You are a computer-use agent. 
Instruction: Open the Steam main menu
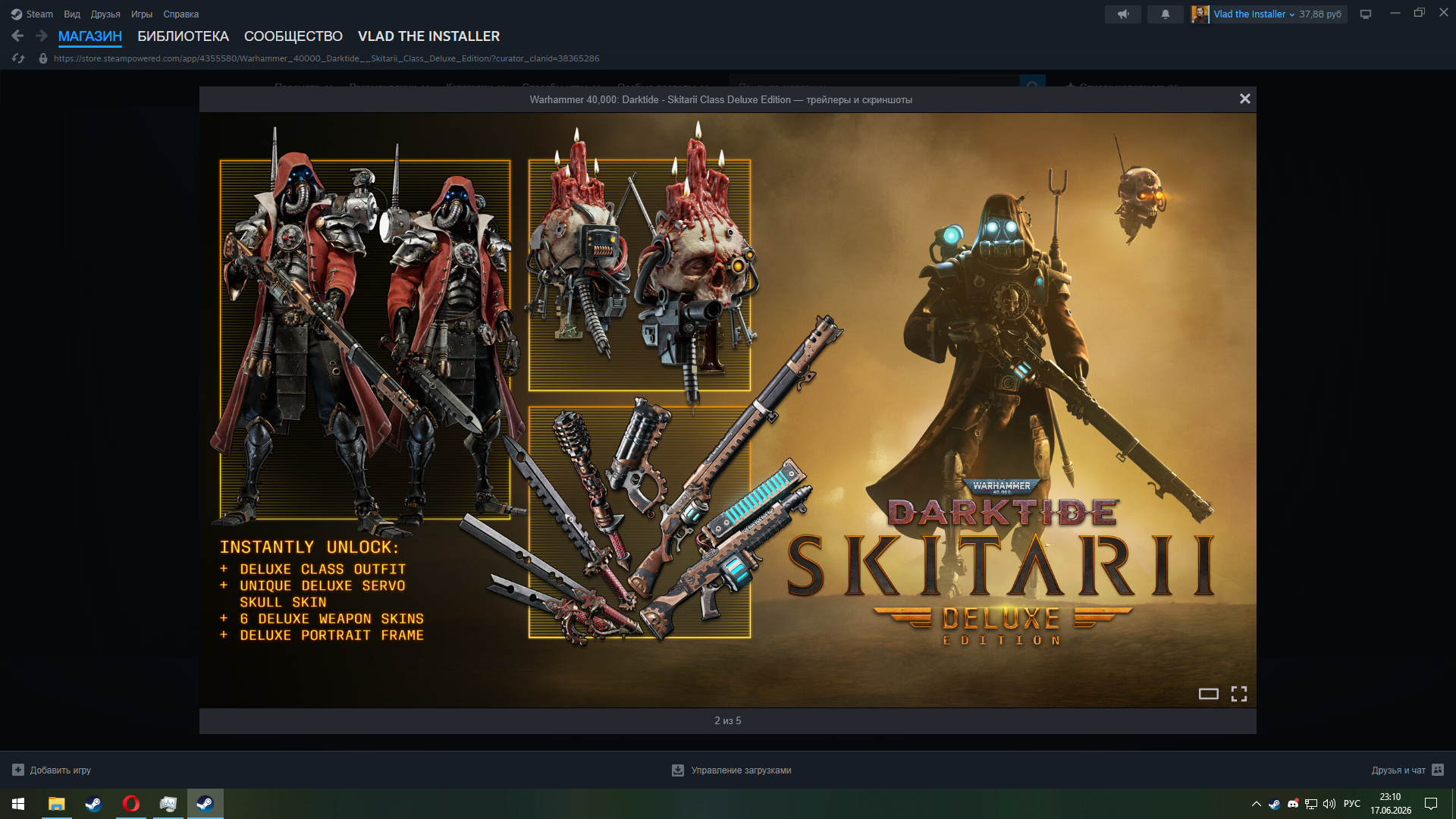(32, 14)
